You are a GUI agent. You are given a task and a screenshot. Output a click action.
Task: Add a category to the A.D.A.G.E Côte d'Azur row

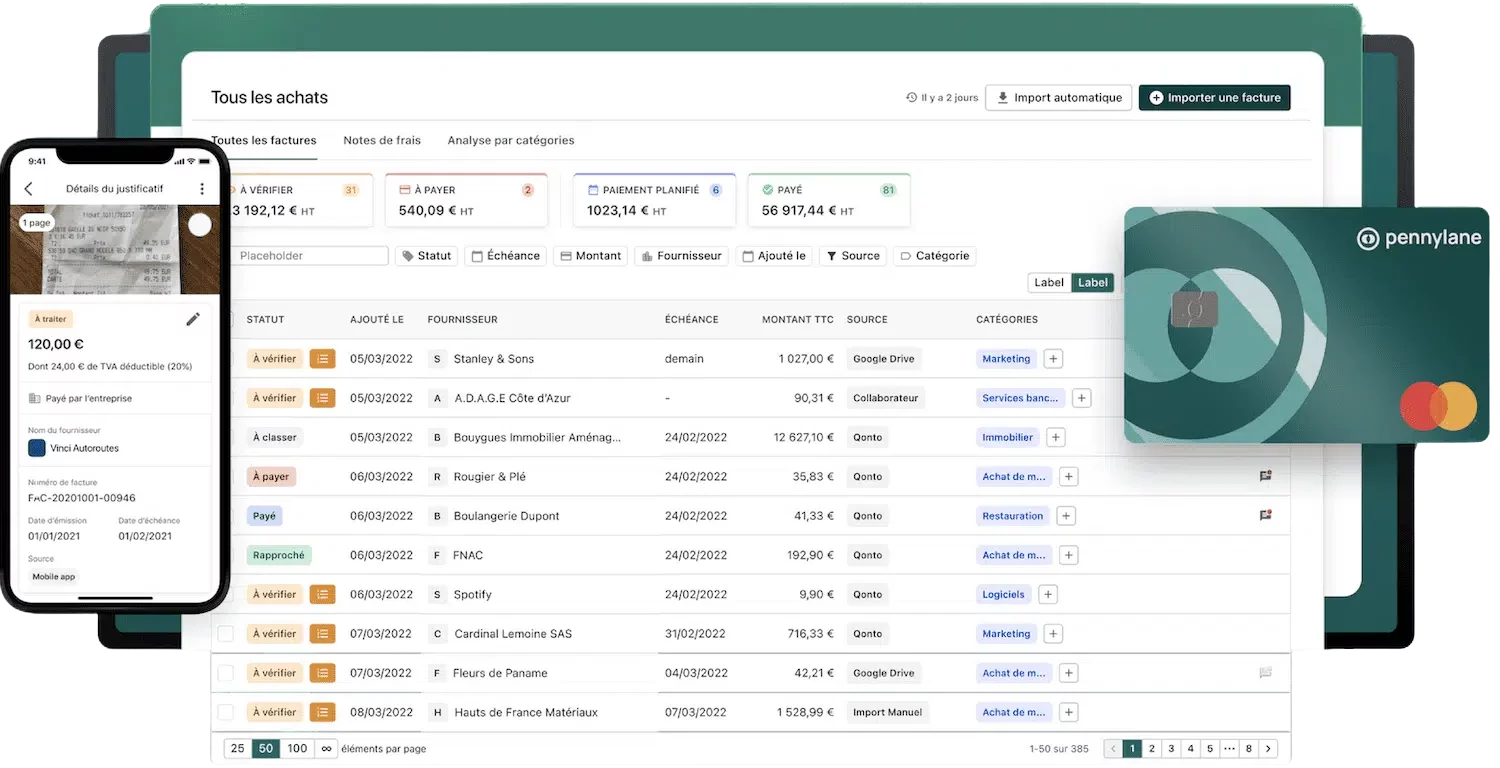(x=1081, y=398)
